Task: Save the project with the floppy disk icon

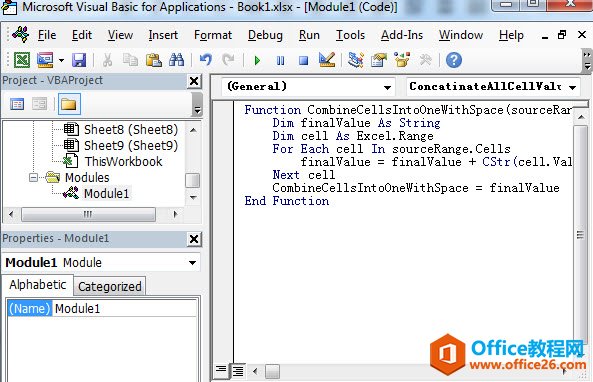Action: point(79,60)
